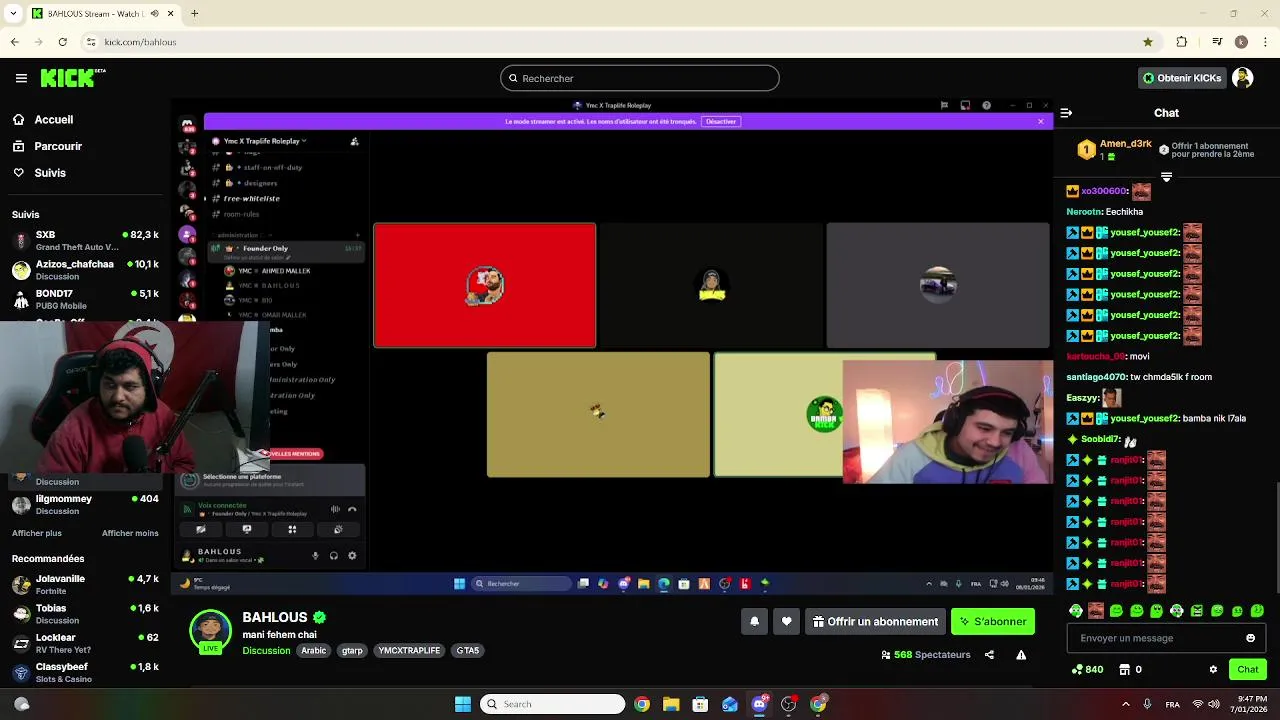Click the Offrir un abonnement button
The width and height of the screenshot is (1280, 720).
click(x=875, y=621)
